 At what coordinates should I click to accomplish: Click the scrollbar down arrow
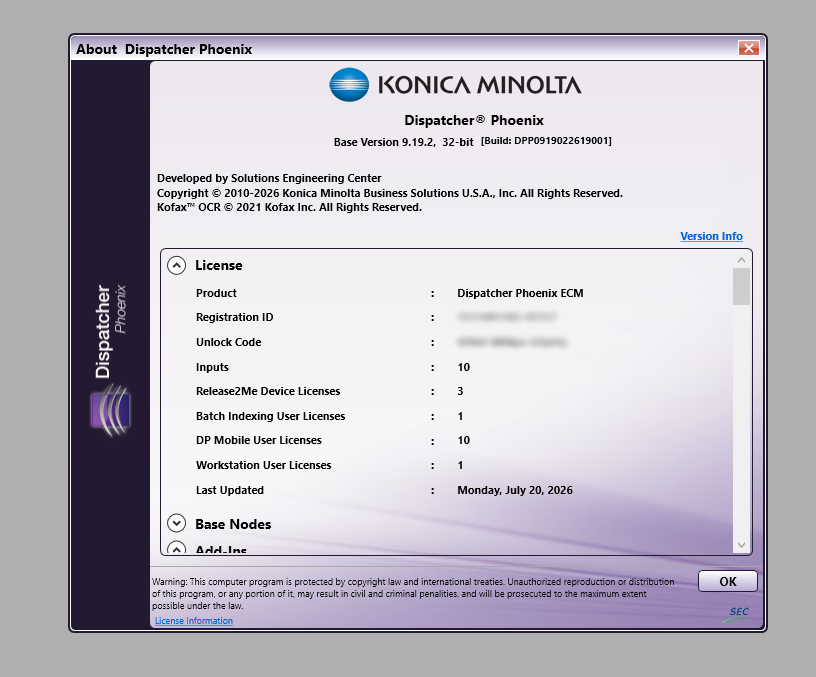click(x=741, y=545)
